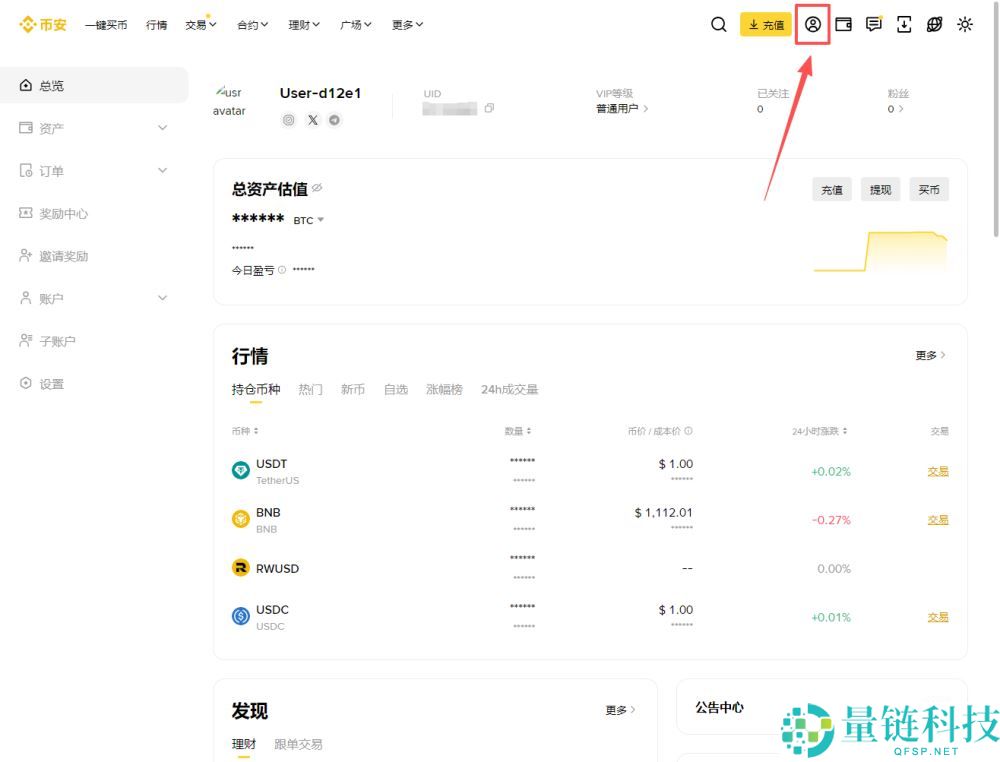The image size is (1000, 762).
Task: Click the search magnifier icon
Action: (718, 25)
